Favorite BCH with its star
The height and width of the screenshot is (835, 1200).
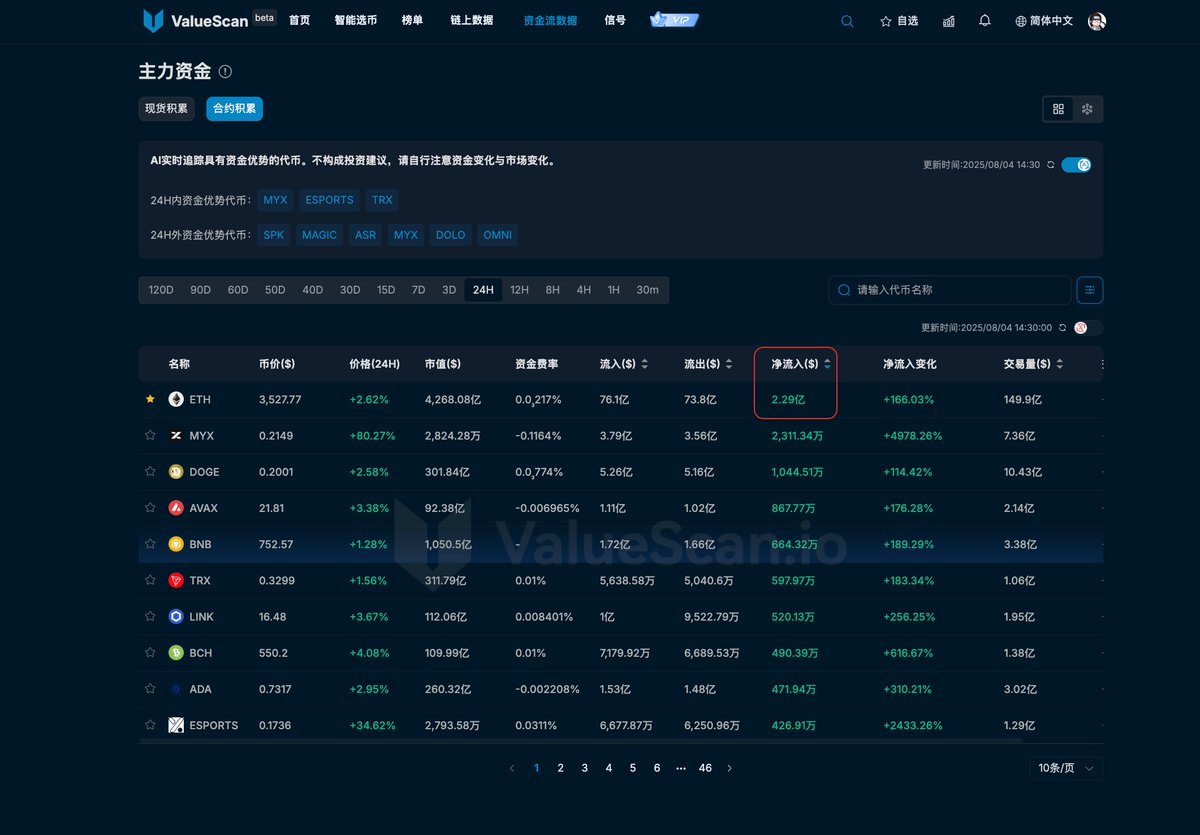tap(150, 652)
